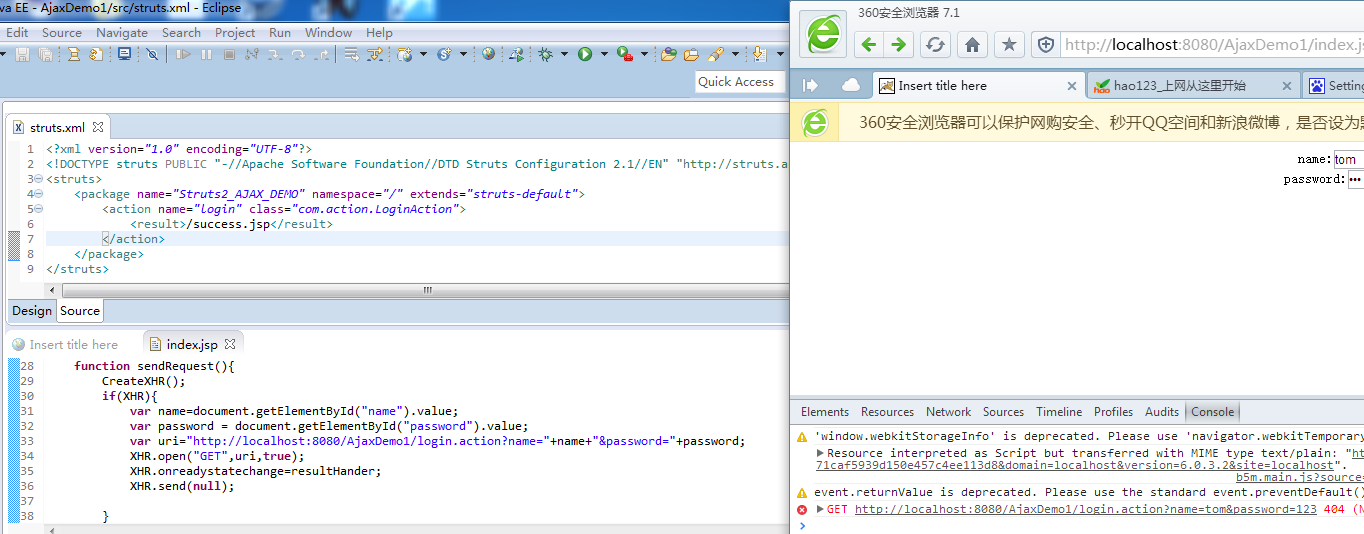Click the cloud icon in browser tab bar

(851, 86)
